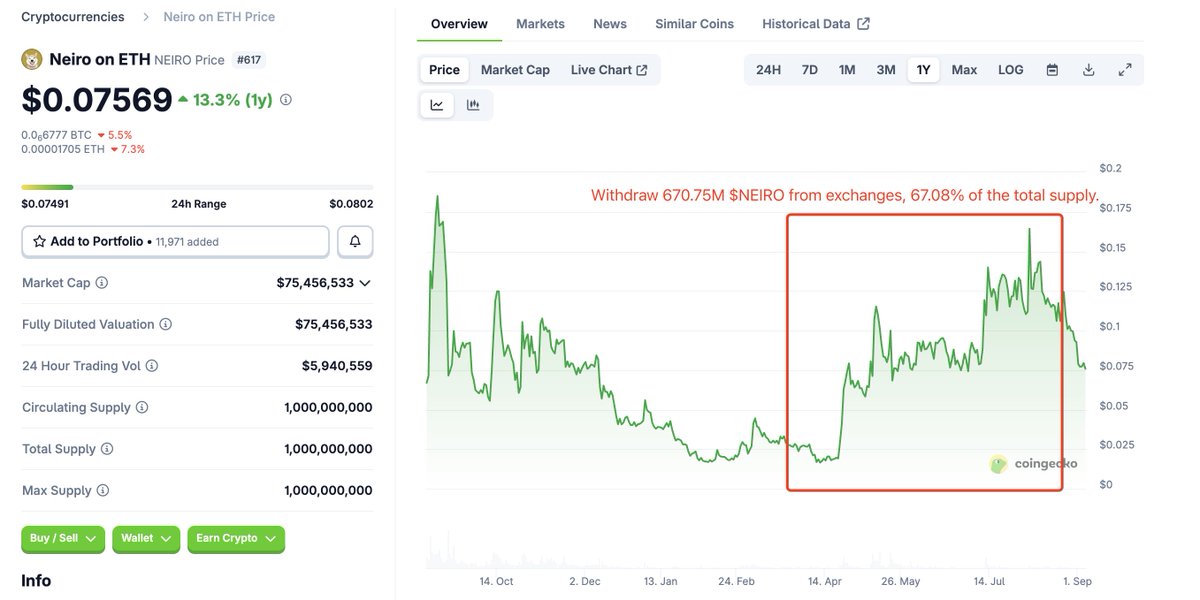Open the Buy / Sell dropdown
Image resolution: width=1200 pixels, height=600 pixels.
point(63,539)
